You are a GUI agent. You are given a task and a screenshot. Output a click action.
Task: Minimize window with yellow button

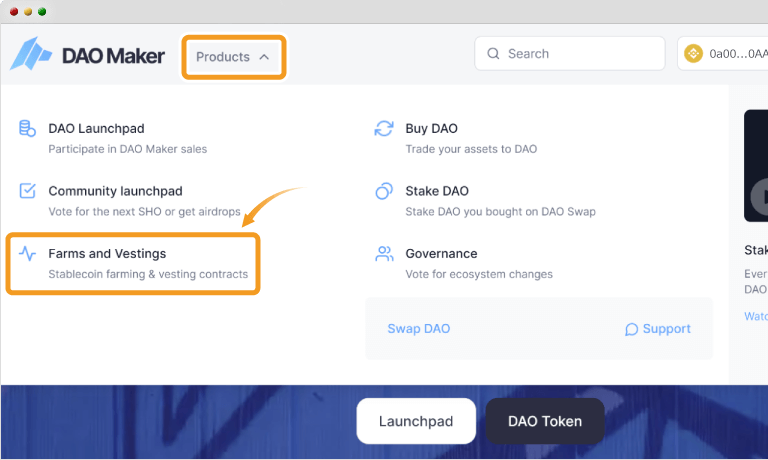(x=28, y=11)
